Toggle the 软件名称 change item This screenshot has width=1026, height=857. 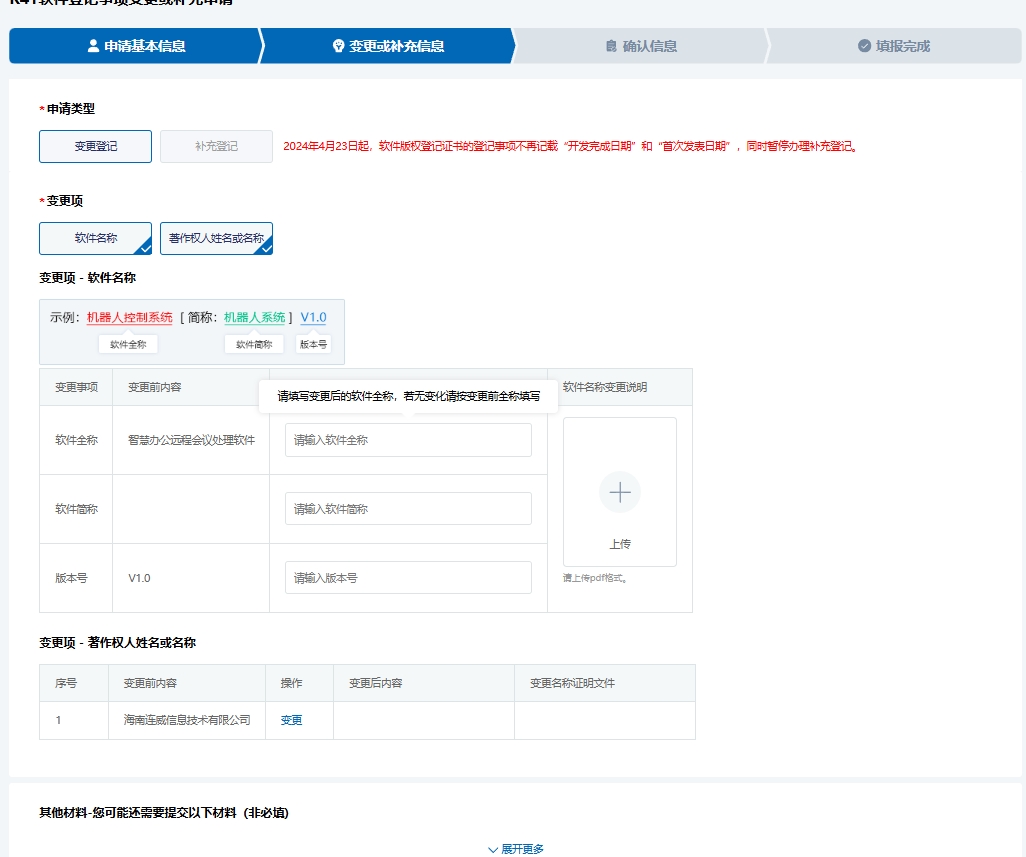point(95,238)
